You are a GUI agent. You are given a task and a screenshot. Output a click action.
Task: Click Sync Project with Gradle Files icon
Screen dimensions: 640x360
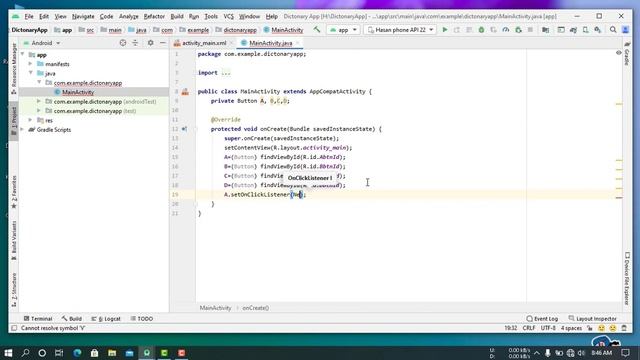573,30
